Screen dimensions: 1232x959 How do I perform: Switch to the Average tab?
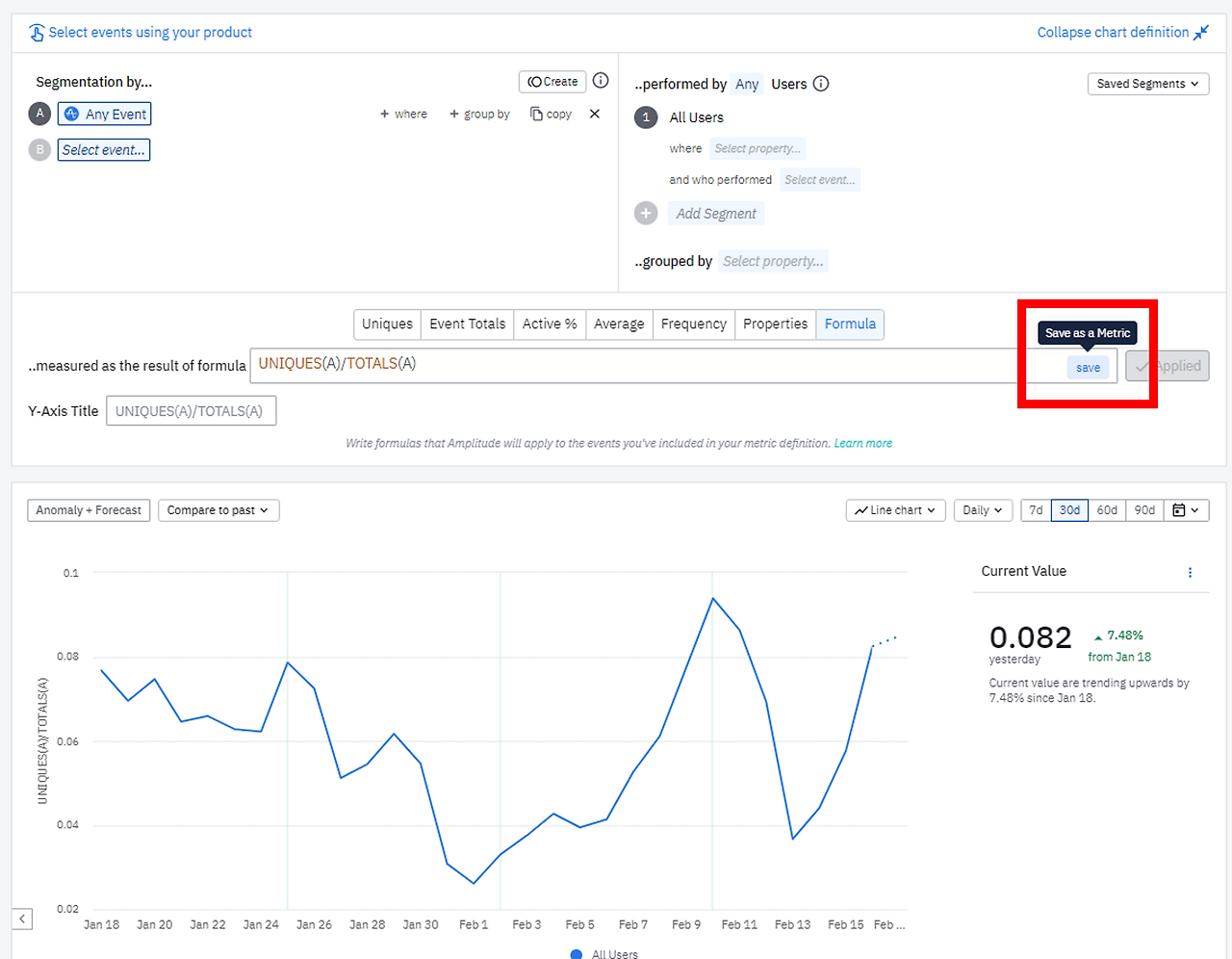click(619, 324)
